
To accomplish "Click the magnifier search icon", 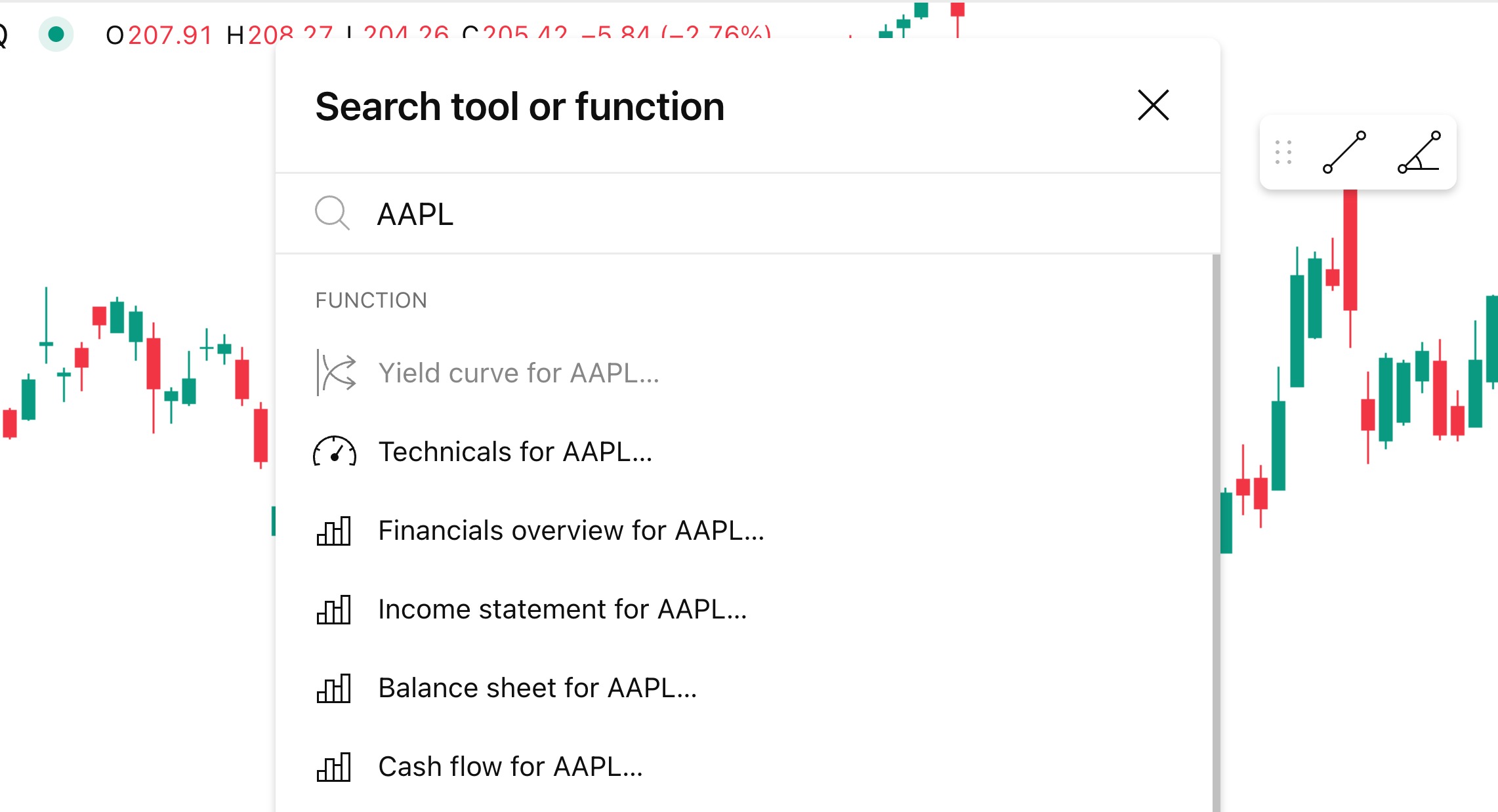I will coord(332,213).
